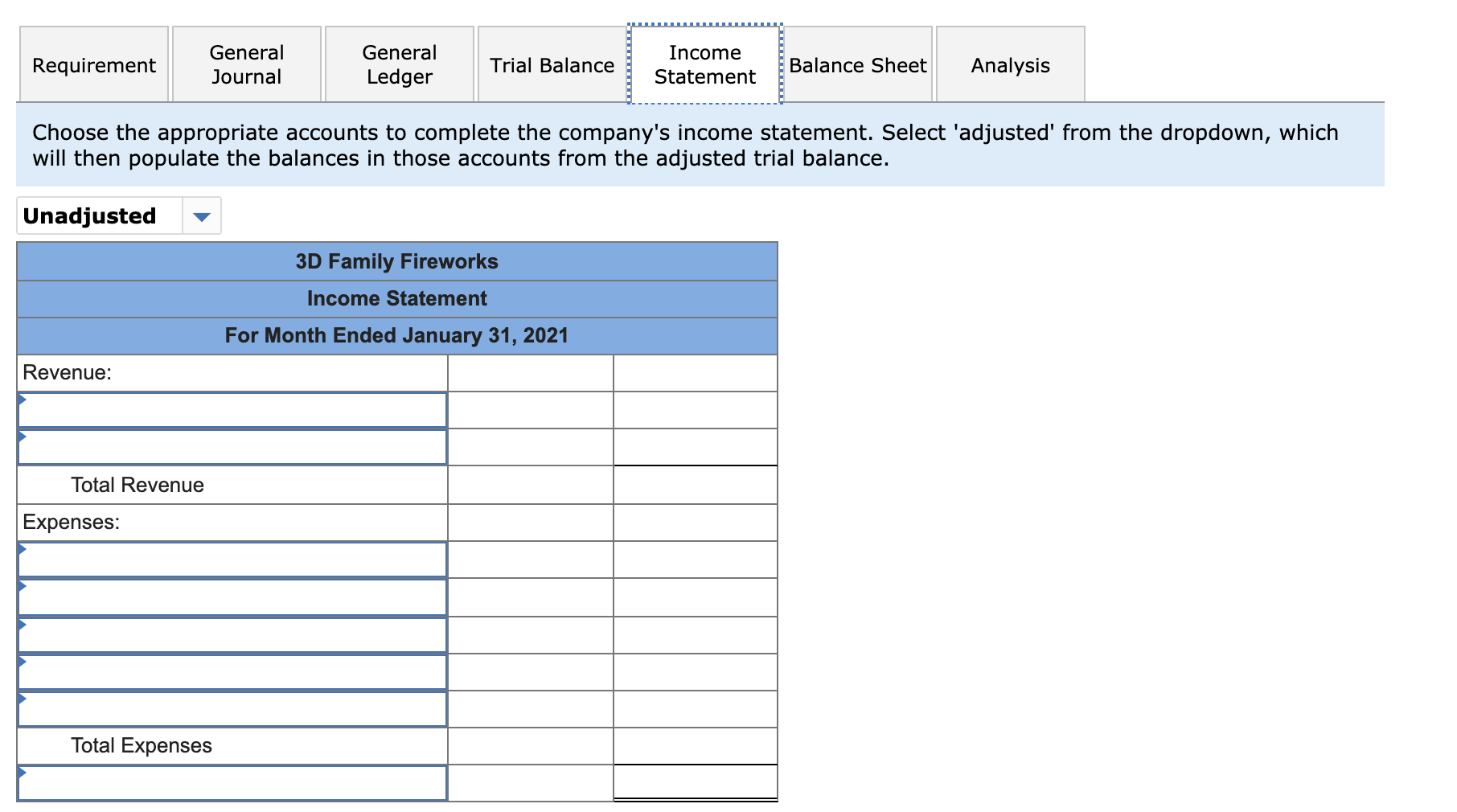Viewport: 1457px width, 812px height.
Task: Open the General Ledger tab
Action: 399,64
